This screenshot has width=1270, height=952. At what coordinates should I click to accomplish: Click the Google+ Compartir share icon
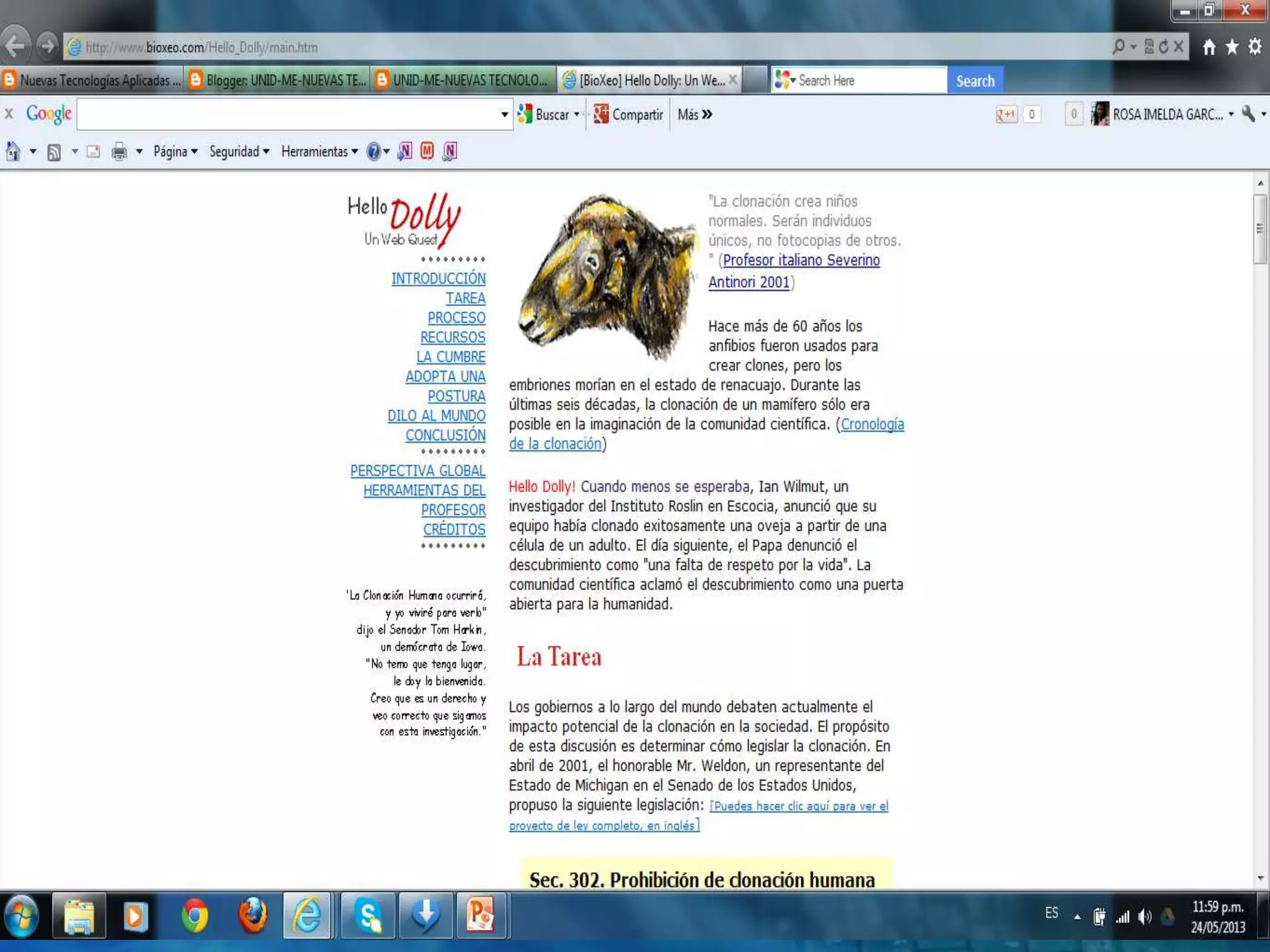pyautogui.click(x=601, y=115)
